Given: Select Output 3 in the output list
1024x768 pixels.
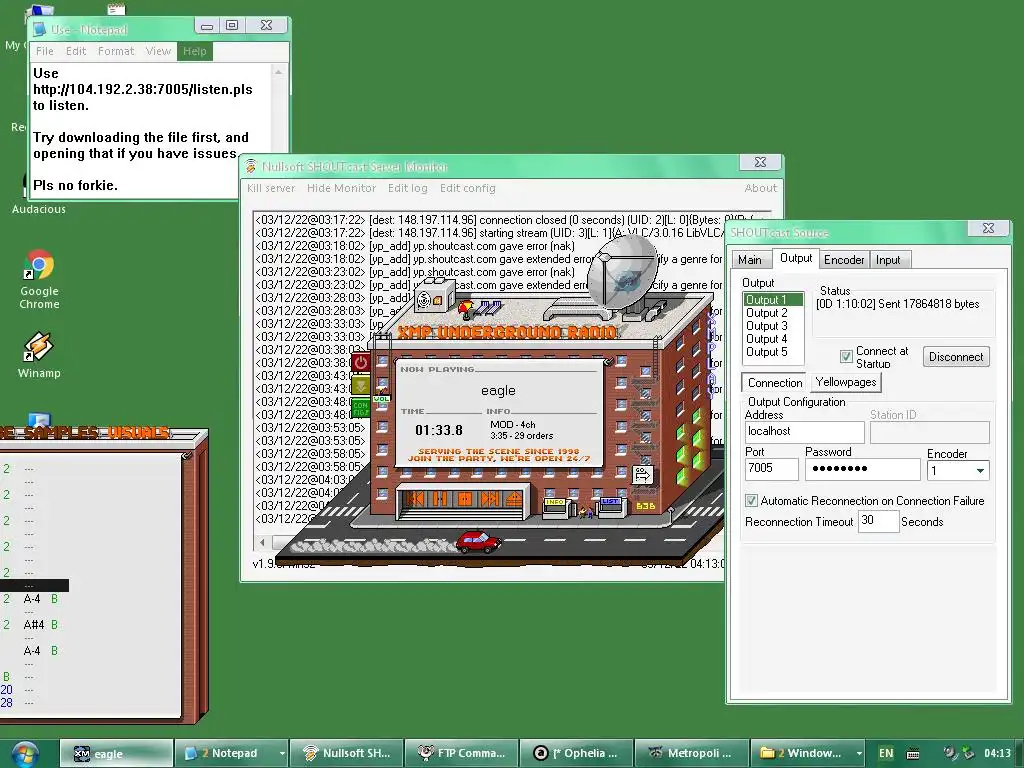Looking at the screenshot, I should pyautogui.click(x=773, y=326).
